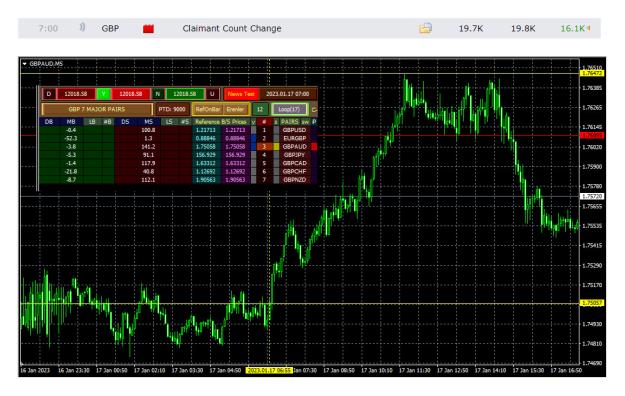The height and width of the screenshot is (396, 625).
Task: Click the N button in the panel
Action: (x=157, y=94)
